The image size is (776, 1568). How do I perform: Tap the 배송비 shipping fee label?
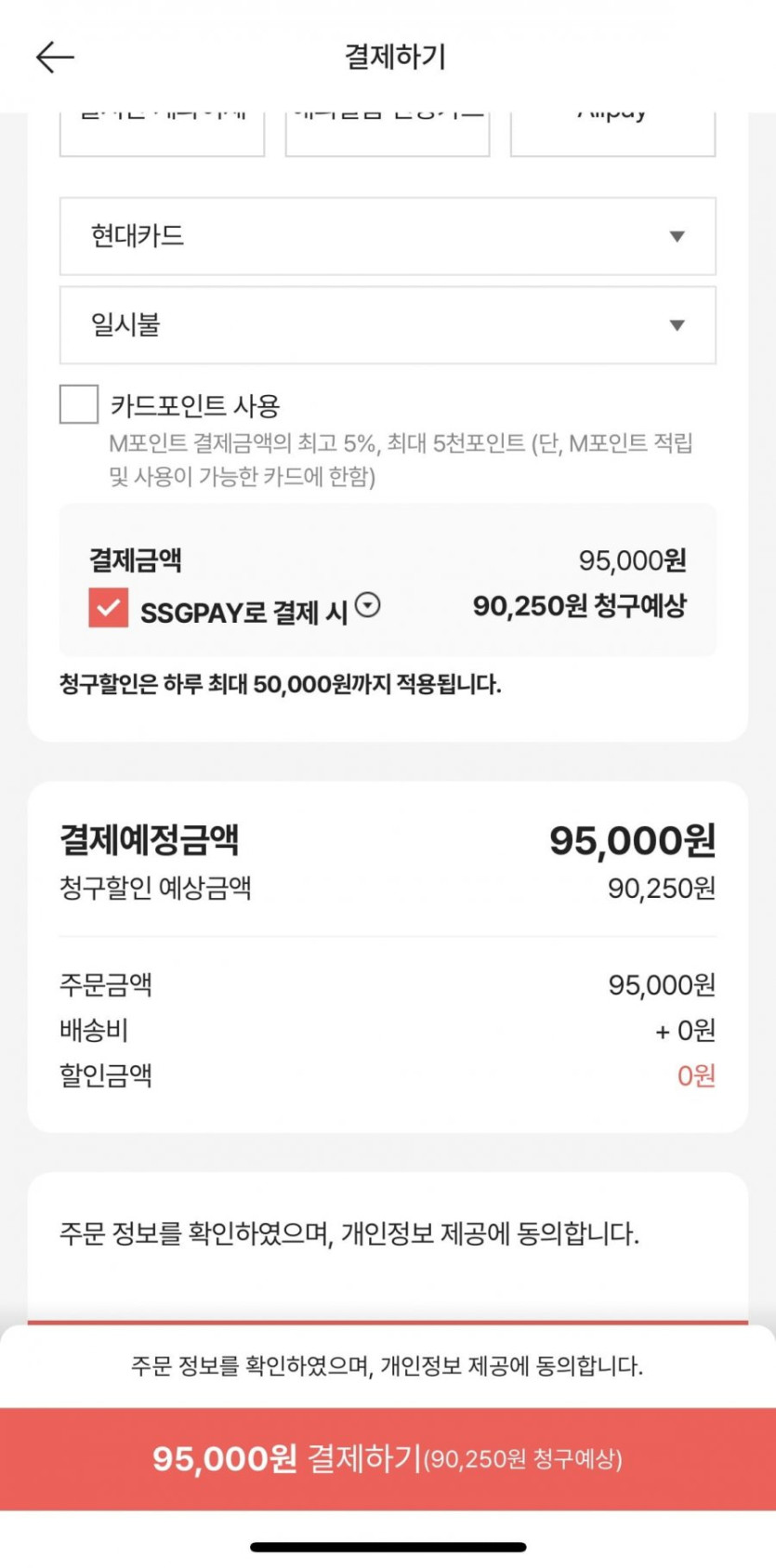click(x=94, y=1031)
